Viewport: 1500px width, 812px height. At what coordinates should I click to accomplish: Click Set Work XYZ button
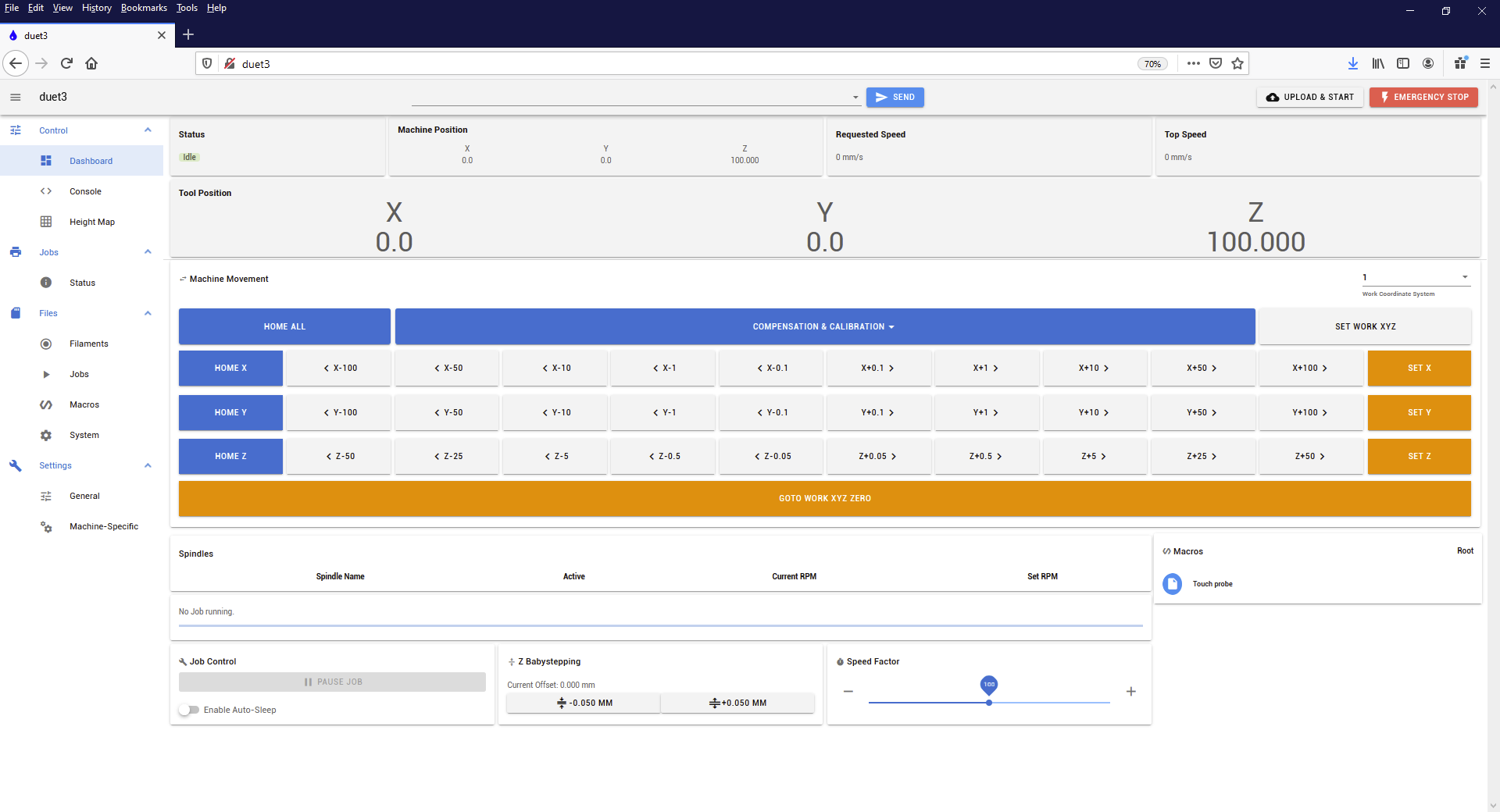(x=1365, y=326)
